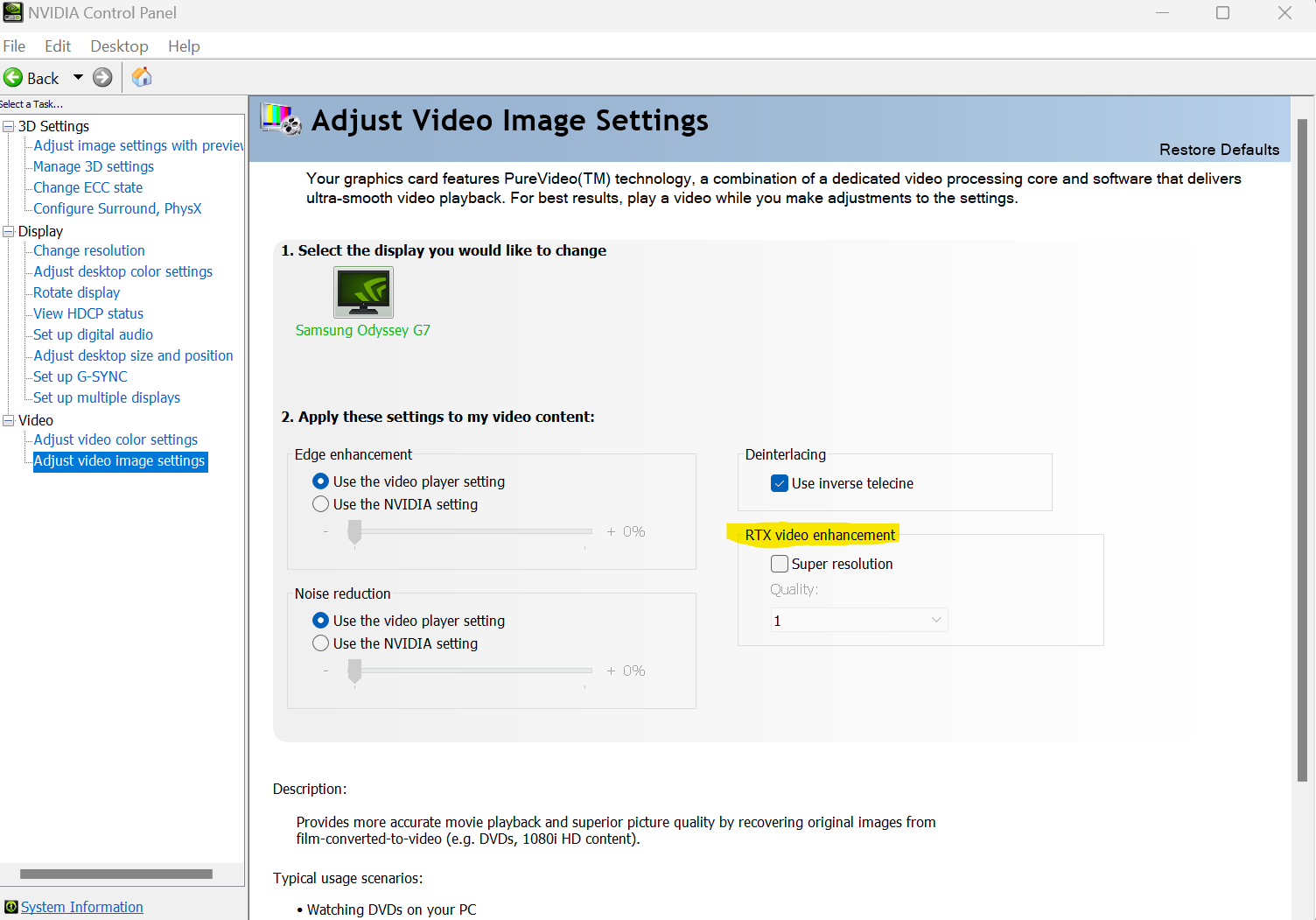Click the main panel vertical scrollbar

point(1302,450)
